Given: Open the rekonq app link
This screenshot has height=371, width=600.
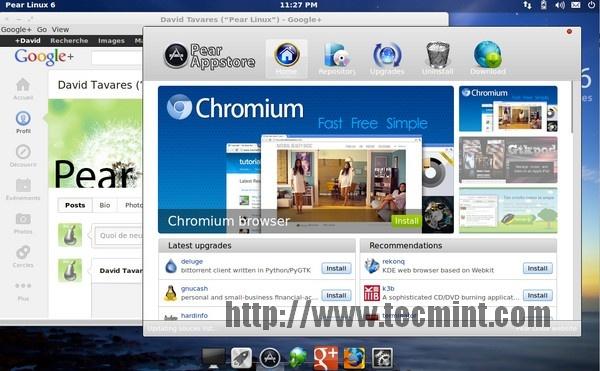Looking at the screenshot, I should coord(393,261).
